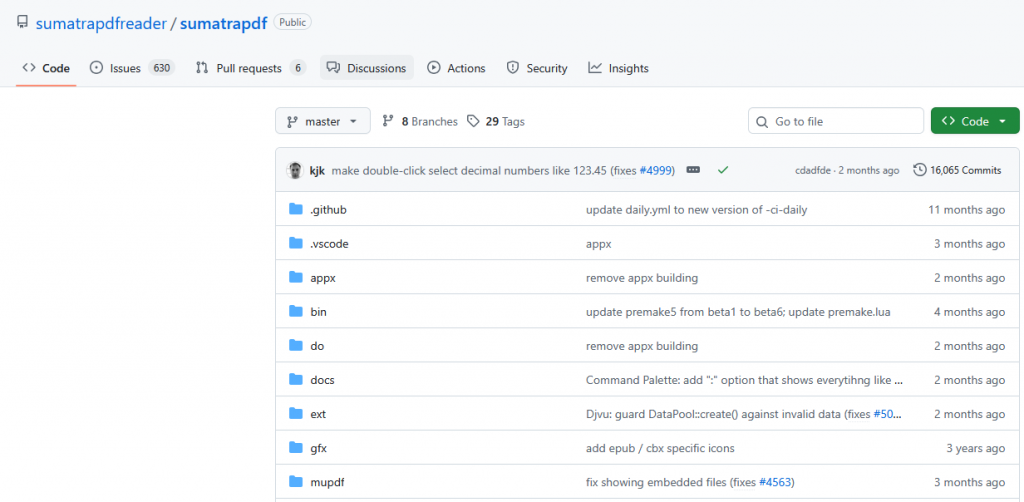The image size is (1024, 502).
Task: Click the Go to file search field
Action: 836,121
